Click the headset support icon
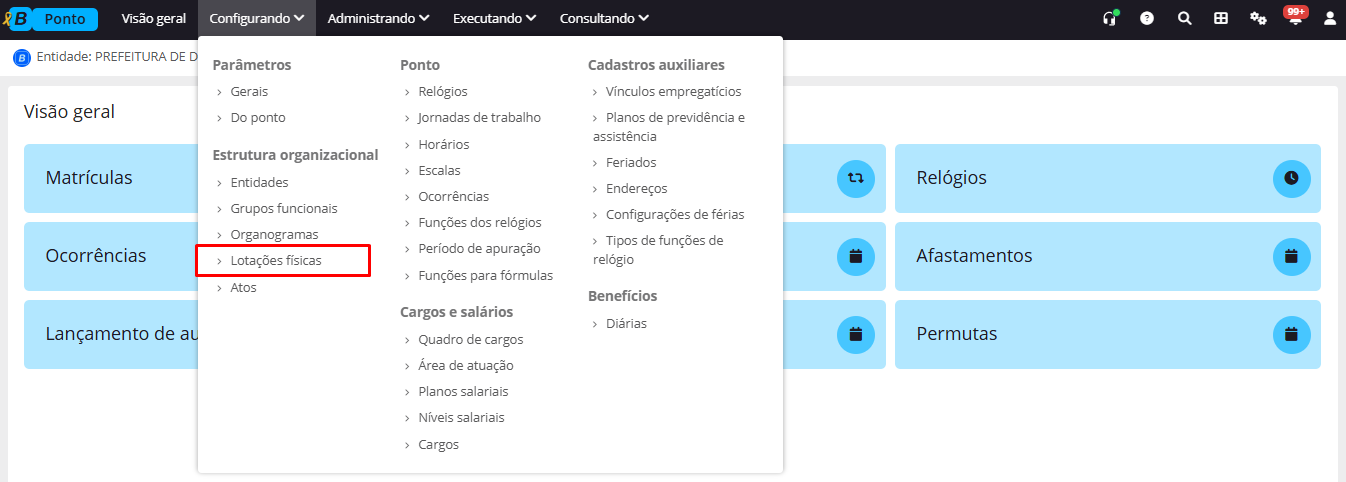 click(x=1109, y=18)
